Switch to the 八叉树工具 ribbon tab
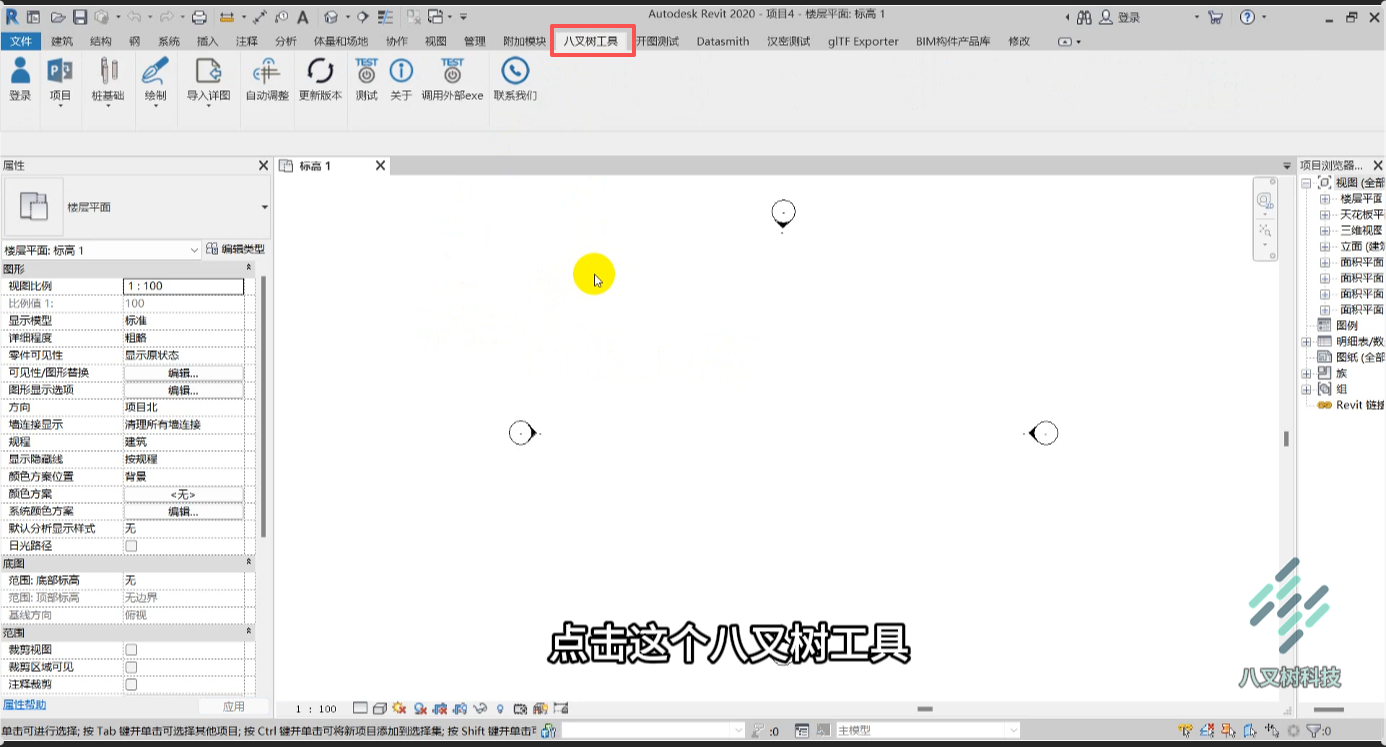Image resolution: width=1386 pixels, height=747 pixels. pos(591,41)
